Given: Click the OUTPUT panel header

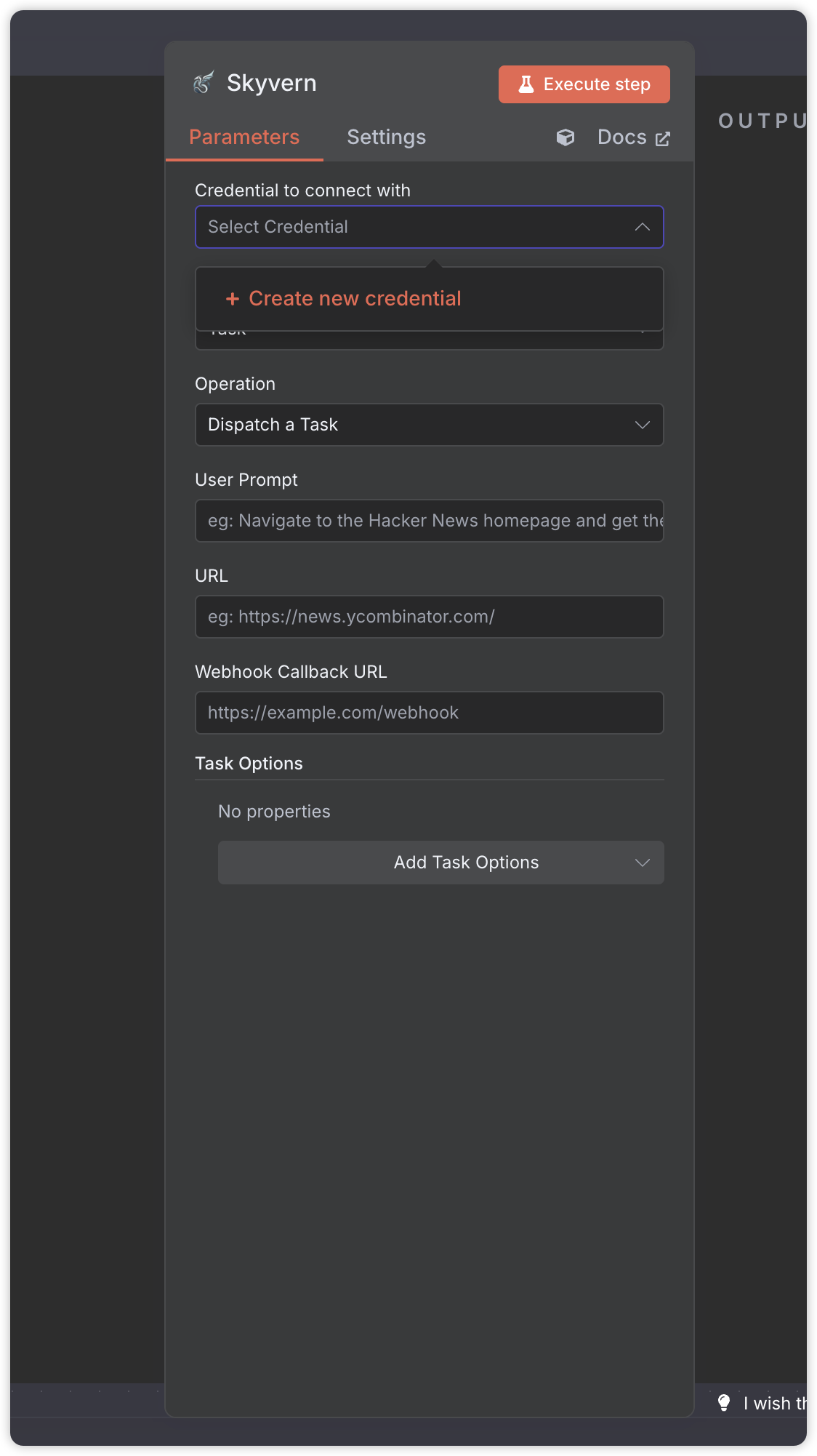Looking at the screenshot, I should pyautogui.click(x=762, y=121).
